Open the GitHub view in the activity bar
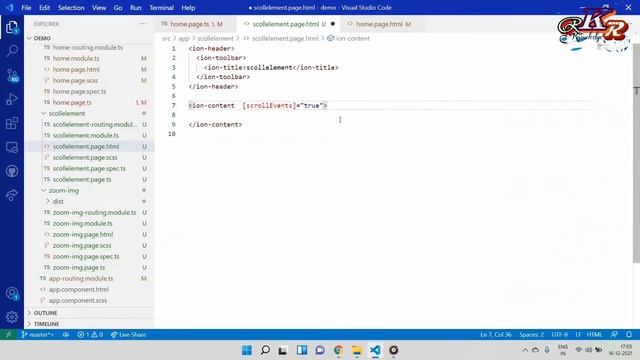Screen dimensions: 640x360 [x=12, y=171]
